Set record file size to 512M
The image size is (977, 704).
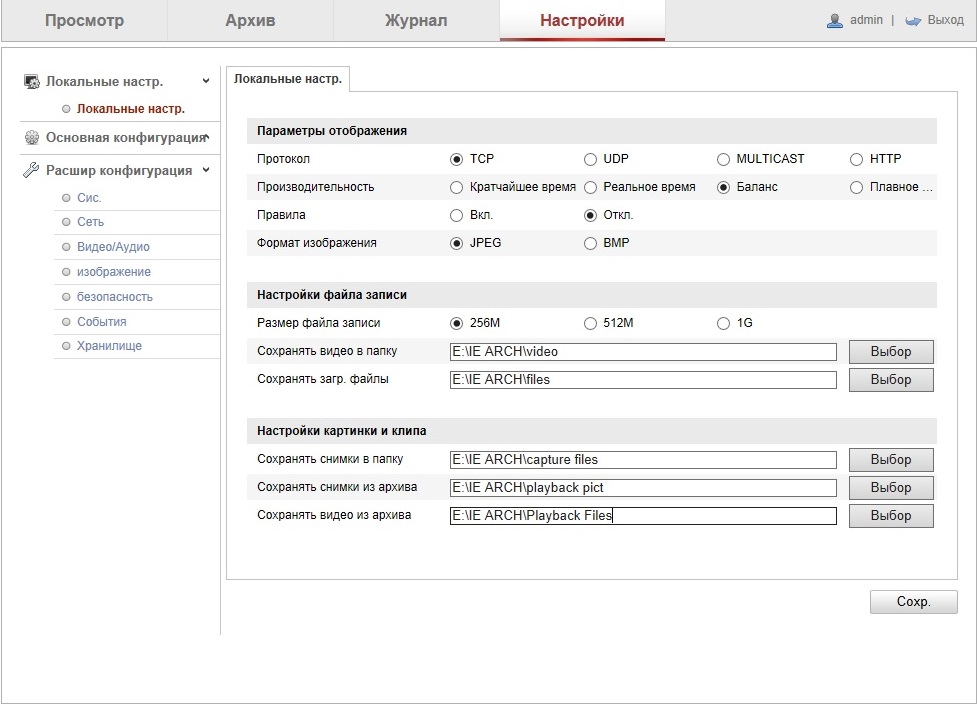point(590,323)
